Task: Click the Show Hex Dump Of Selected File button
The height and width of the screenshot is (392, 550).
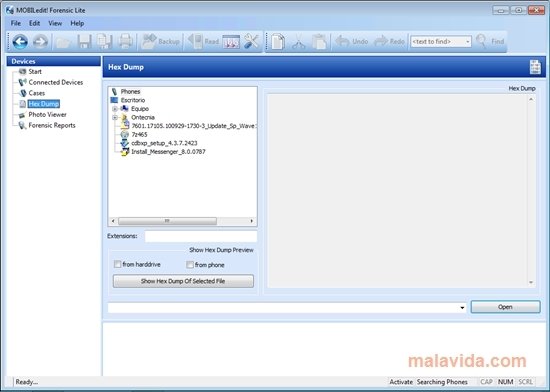Action: click(x=183, y=281)
